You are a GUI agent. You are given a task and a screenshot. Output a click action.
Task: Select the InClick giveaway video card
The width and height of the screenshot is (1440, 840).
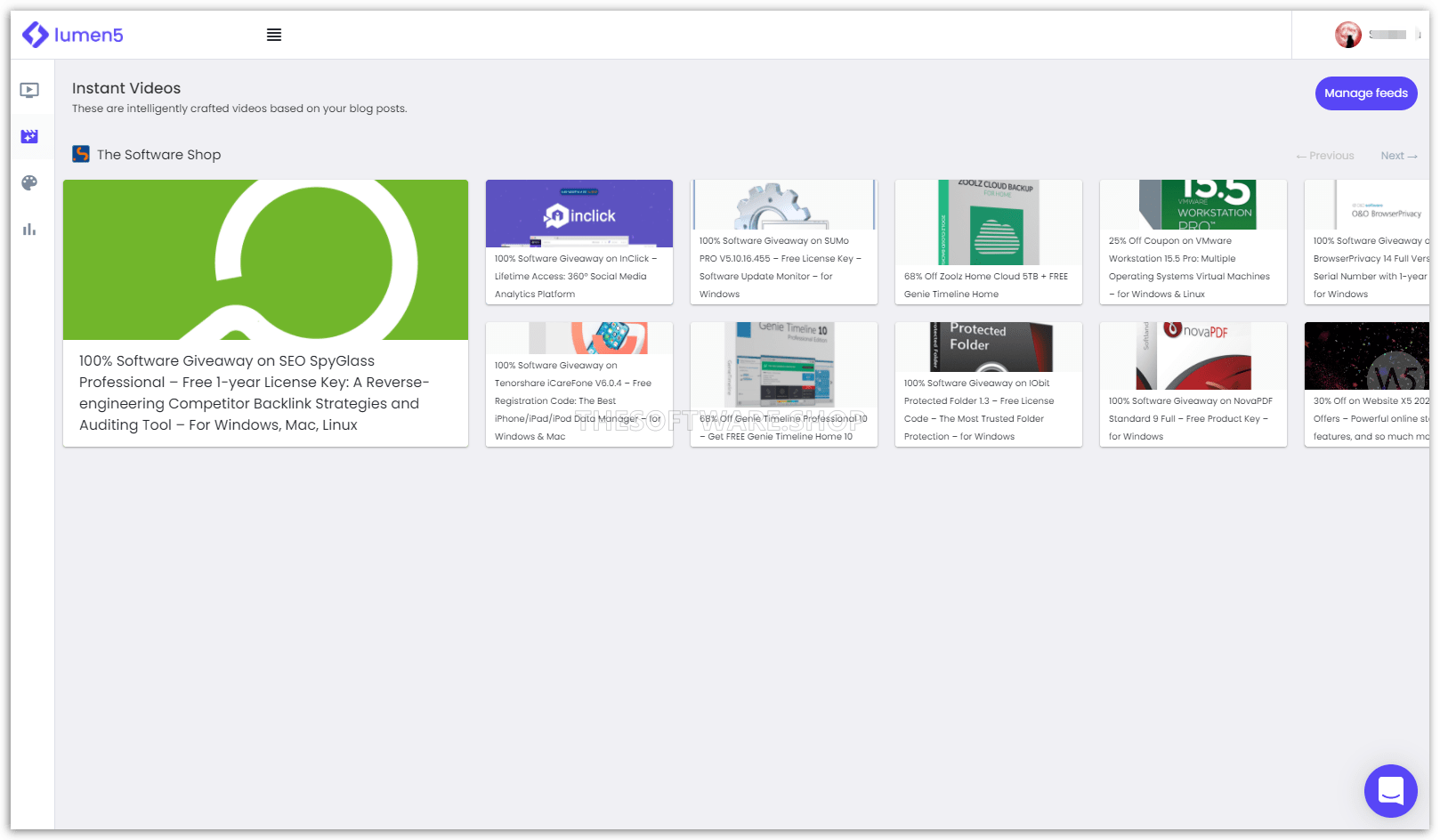coord(578,242)
